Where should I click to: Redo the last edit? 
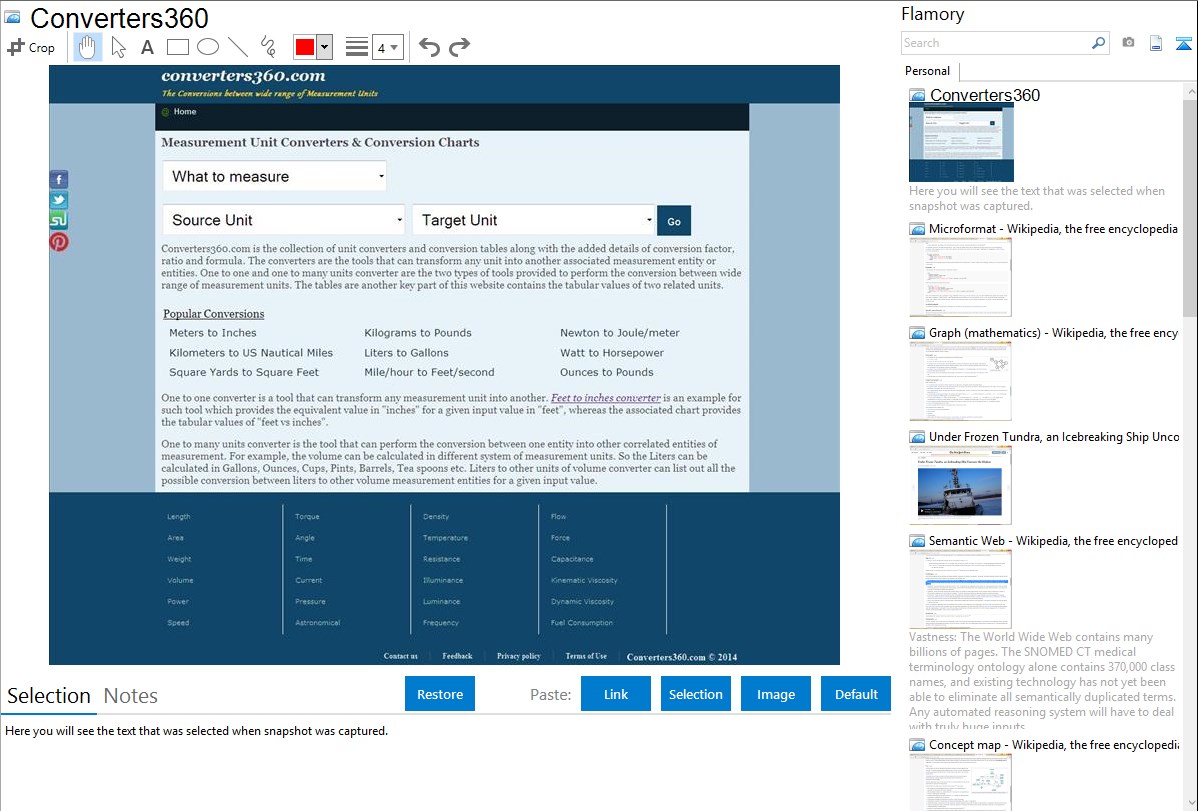(x=459, y=47)
